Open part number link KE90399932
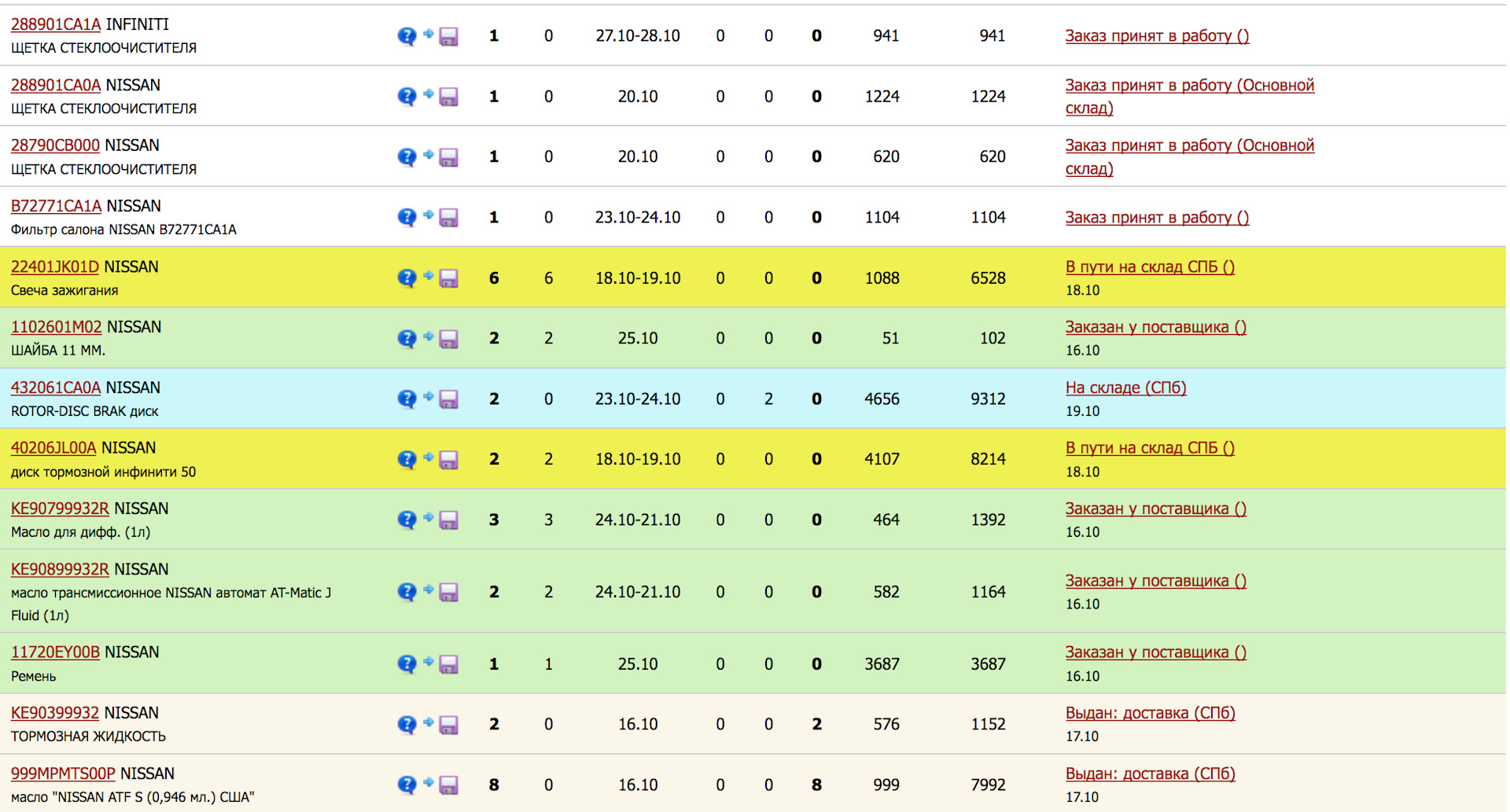Image resolution: width=1510 pixels, height=812 pixels. click(x=55, y=713)
